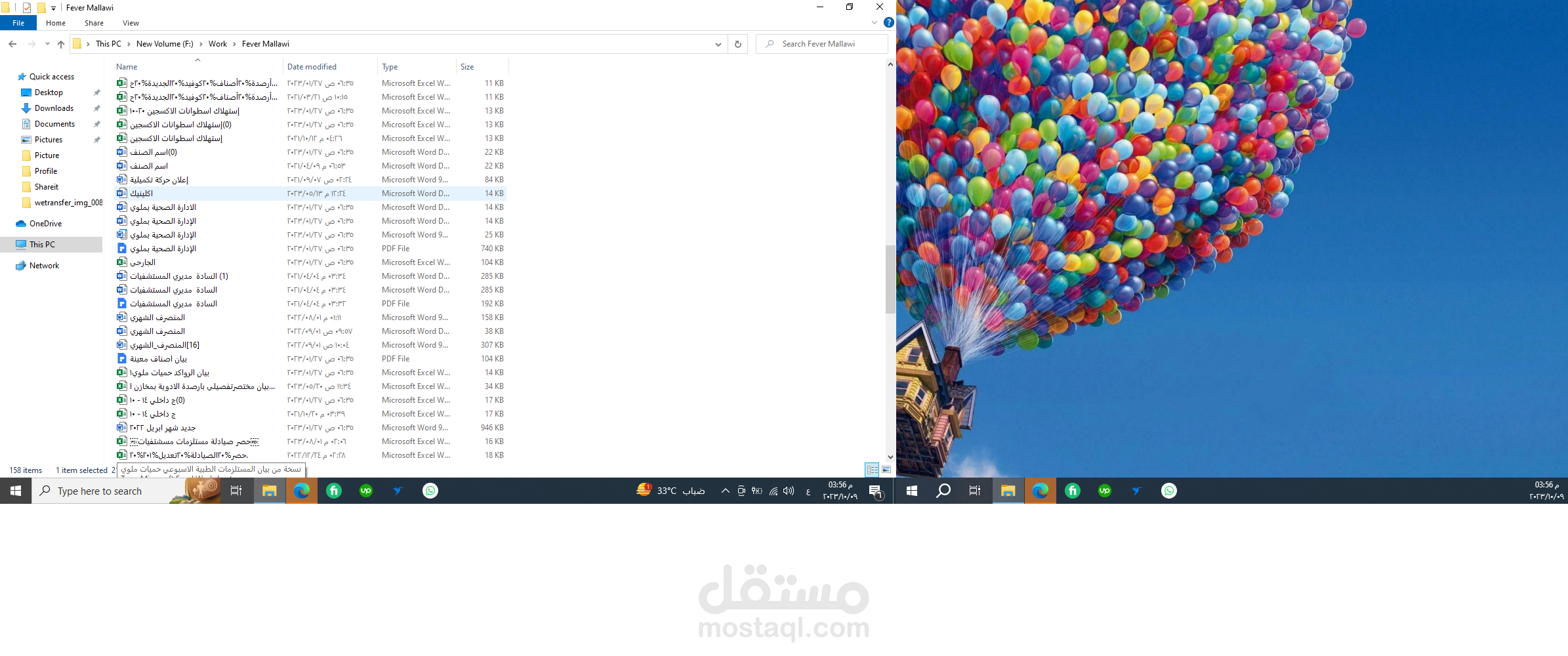Image resolution: width=1568 pixels, height=656 pixels.
Task: Click the Search Fever Mallawi box
Action: 822,44
